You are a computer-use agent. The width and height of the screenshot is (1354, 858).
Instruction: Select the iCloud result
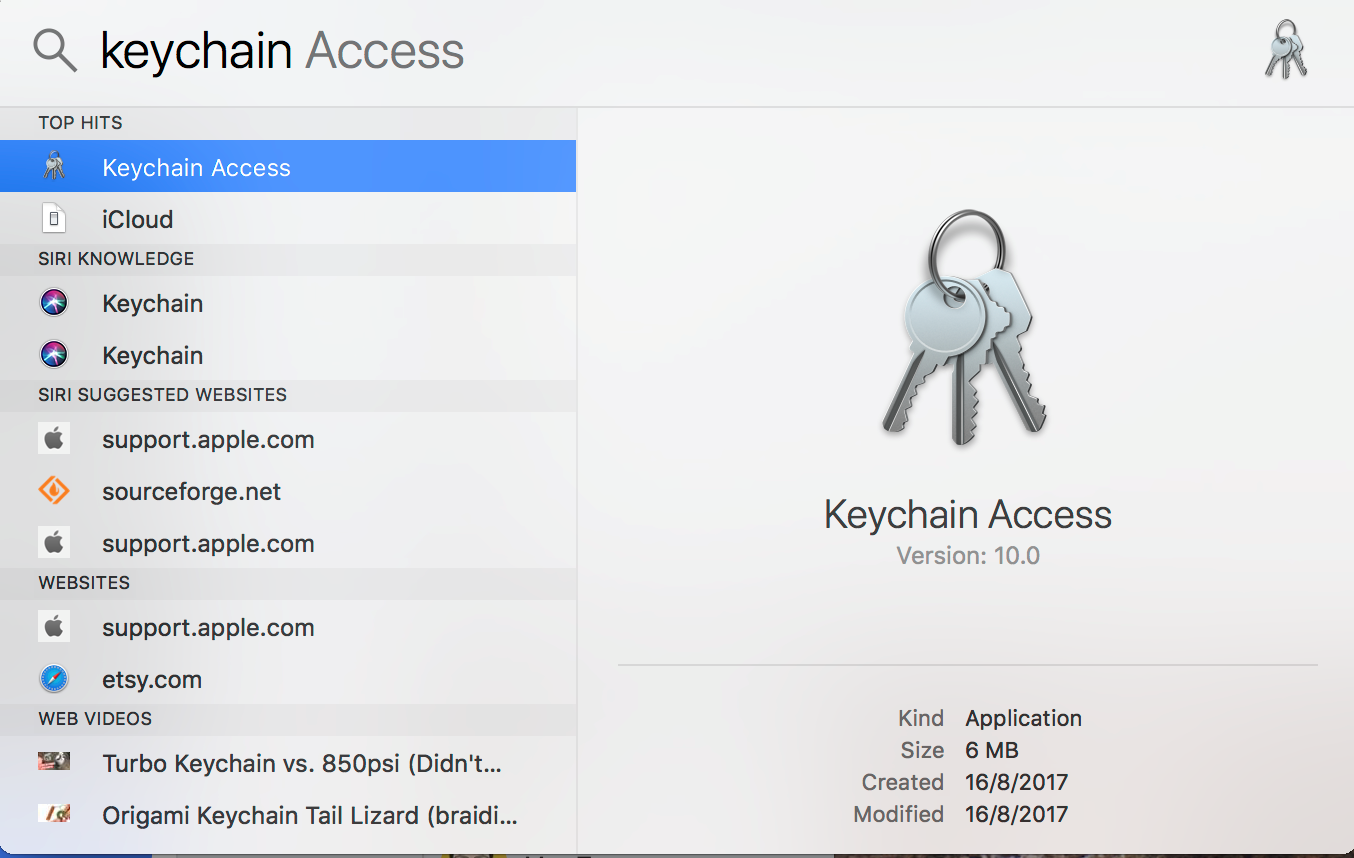click(138, 220)
